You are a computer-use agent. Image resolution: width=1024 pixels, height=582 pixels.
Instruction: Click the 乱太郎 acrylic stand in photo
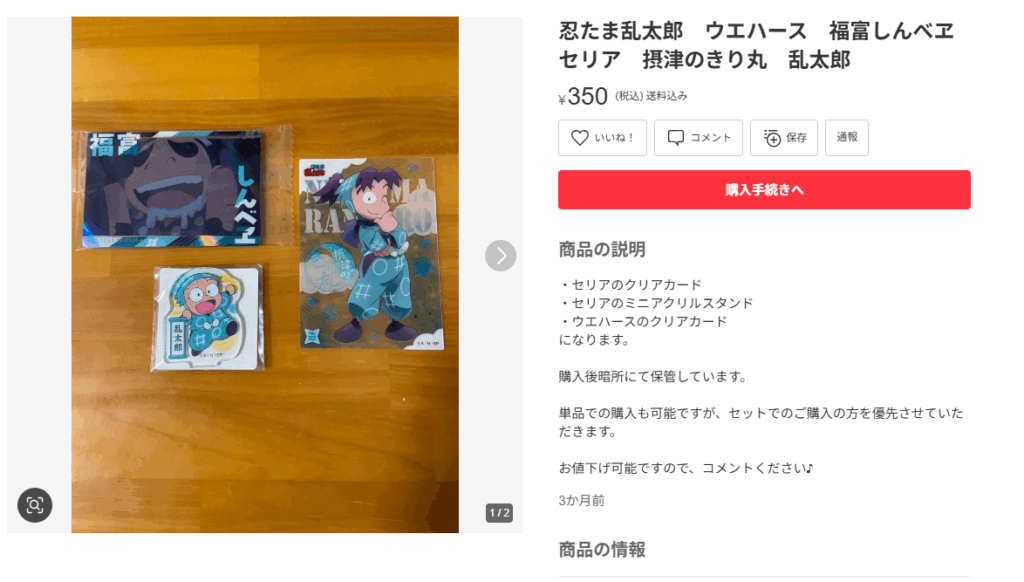[x=208, y=318]
